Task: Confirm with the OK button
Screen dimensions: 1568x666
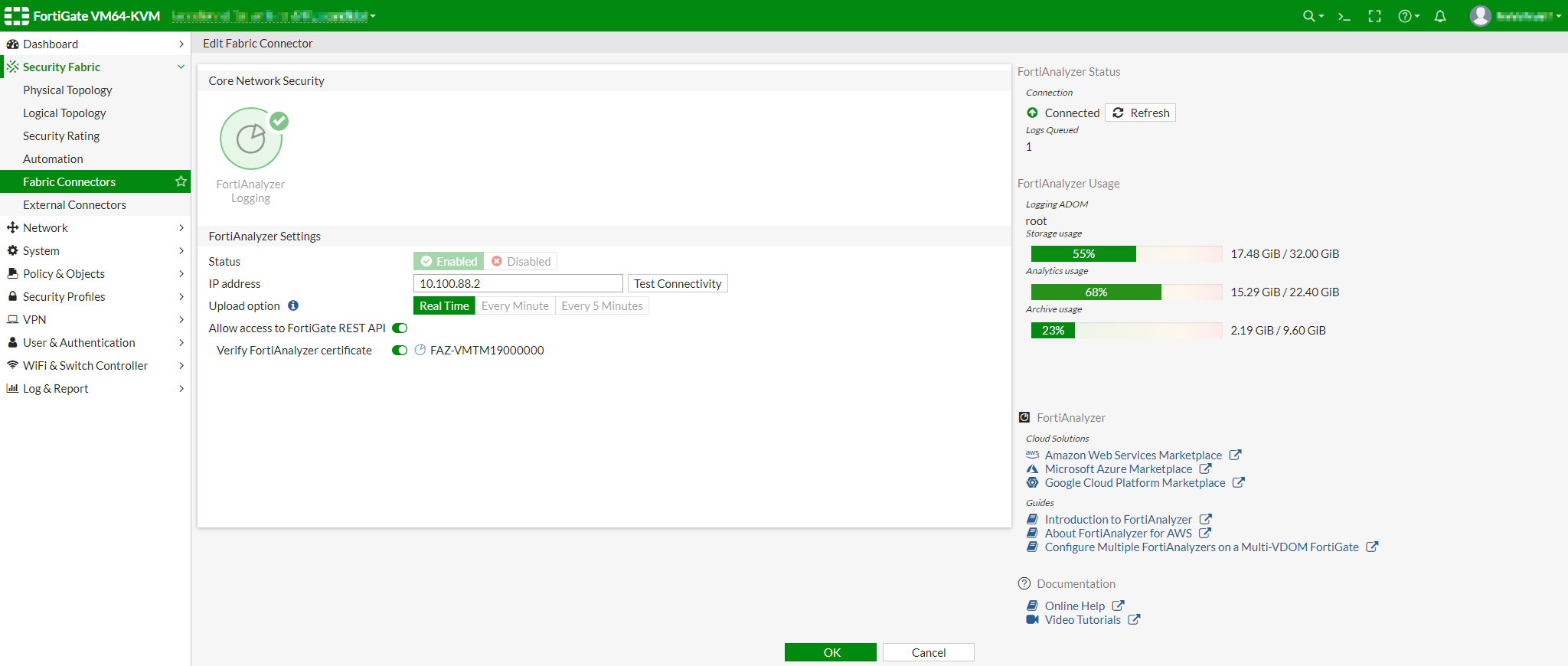Action: pos(831,652)
